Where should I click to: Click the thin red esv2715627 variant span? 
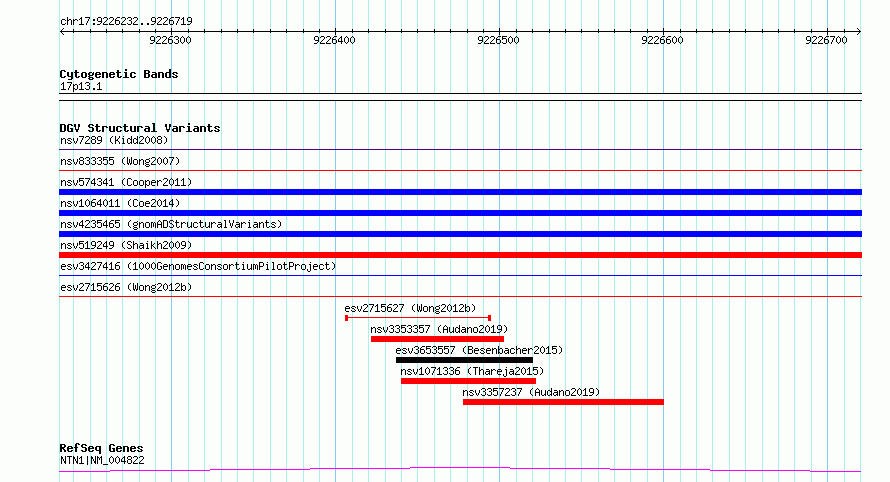[418, 318]
